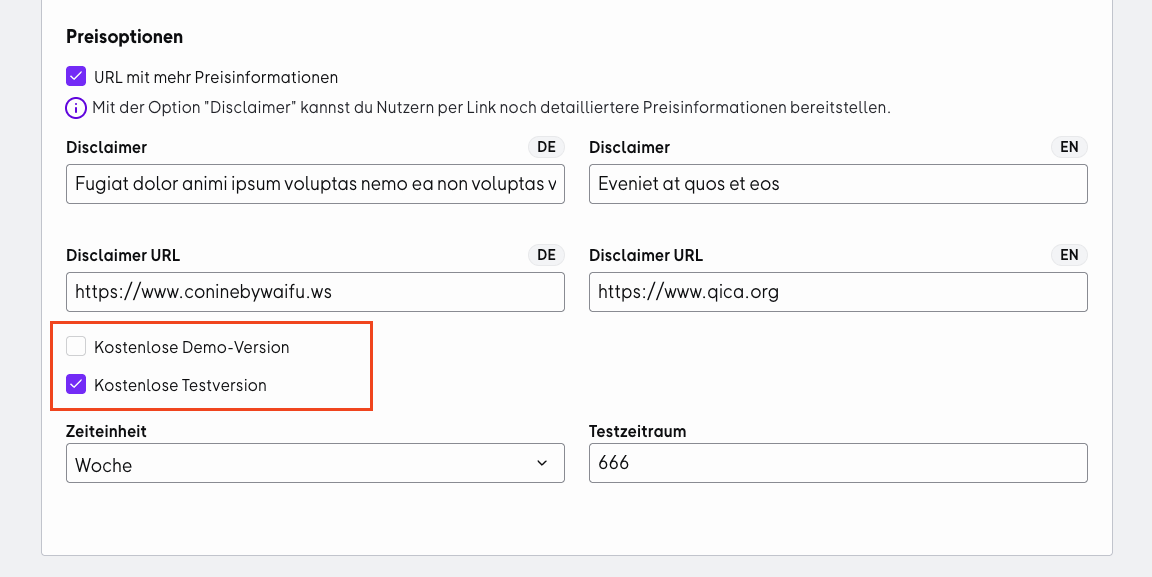Focus the German Disclaimer text field

tap(315, 184)
